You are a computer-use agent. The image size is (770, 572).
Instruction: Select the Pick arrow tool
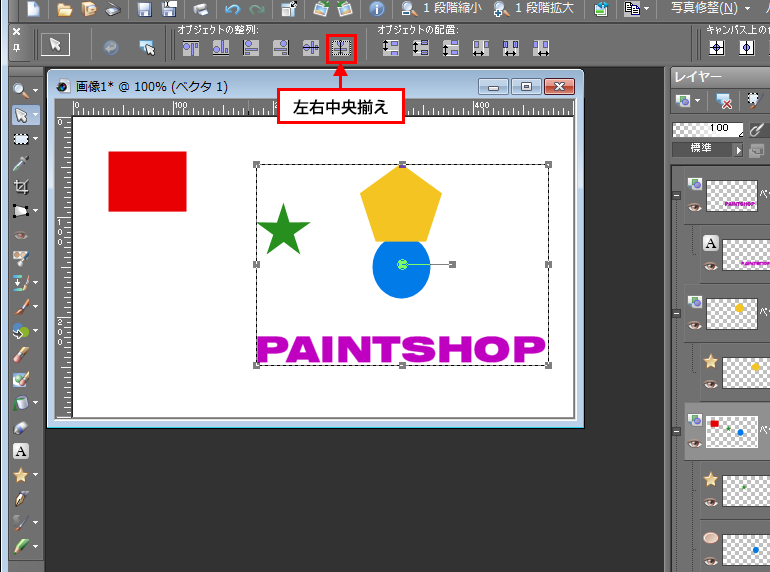point(21,115)
